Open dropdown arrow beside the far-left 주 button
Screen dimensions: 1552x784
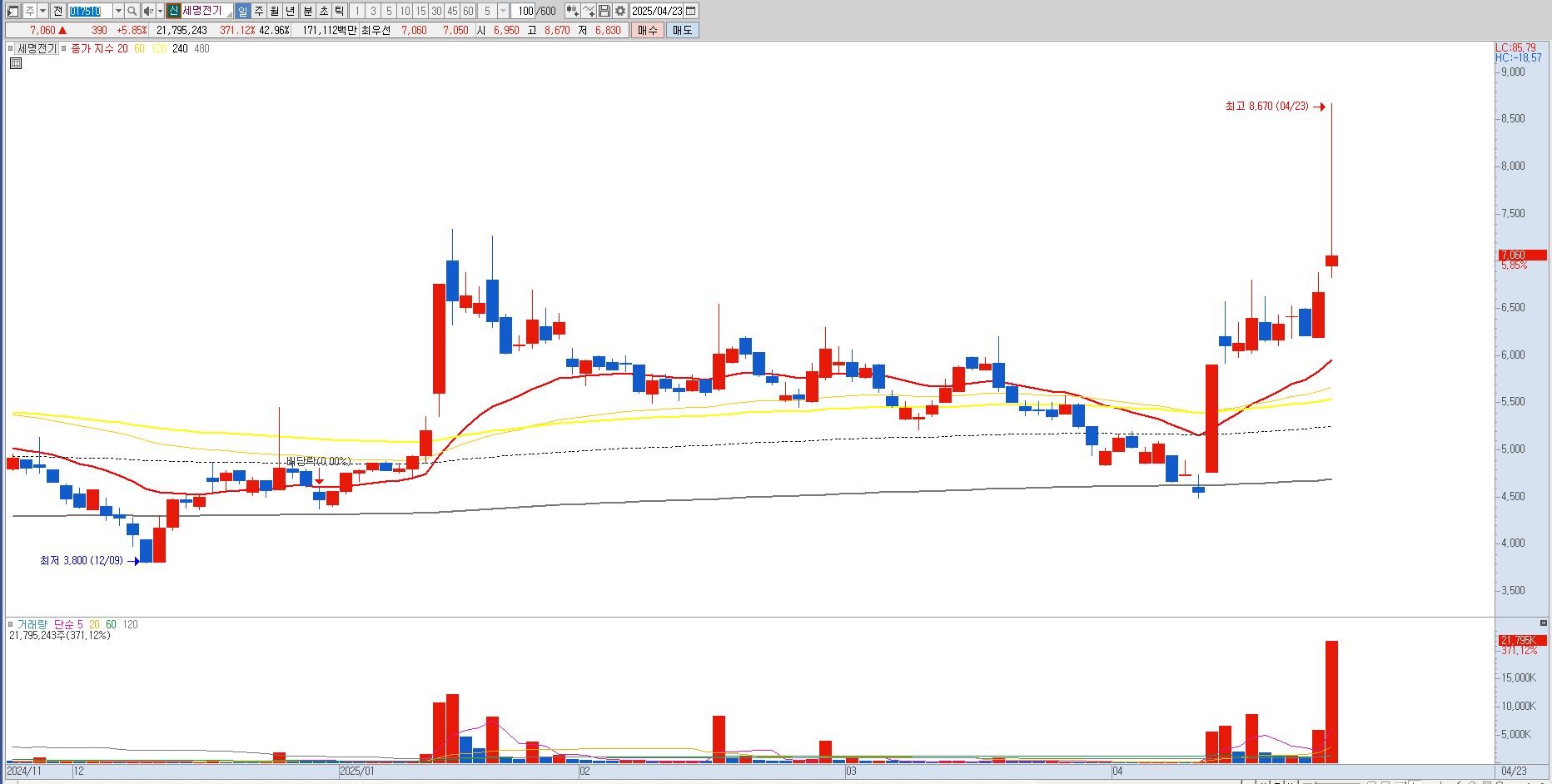[42, 11]
